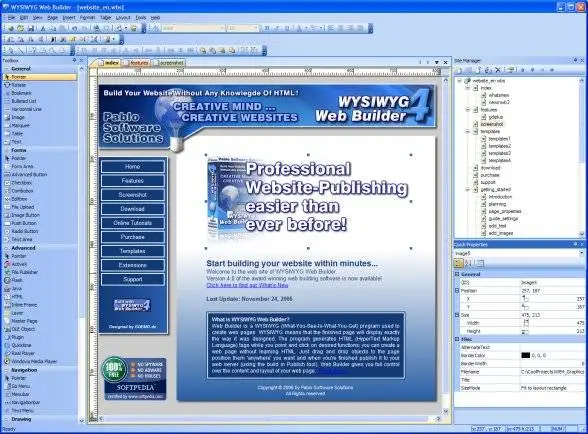The height and width of the screenshot is (434, 588).
Task: Select the Checkbox tool in Forms section
Action: point(21,183)
